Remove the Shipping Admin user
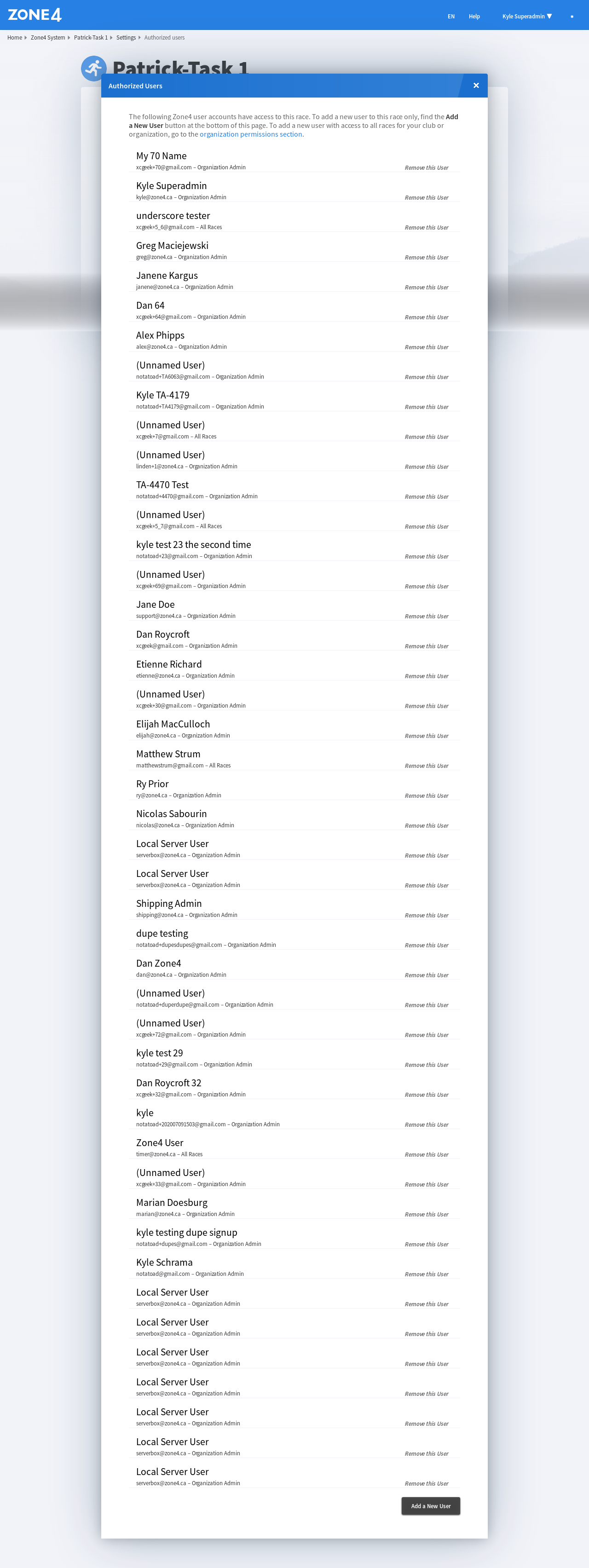 (x=426, y=916)
